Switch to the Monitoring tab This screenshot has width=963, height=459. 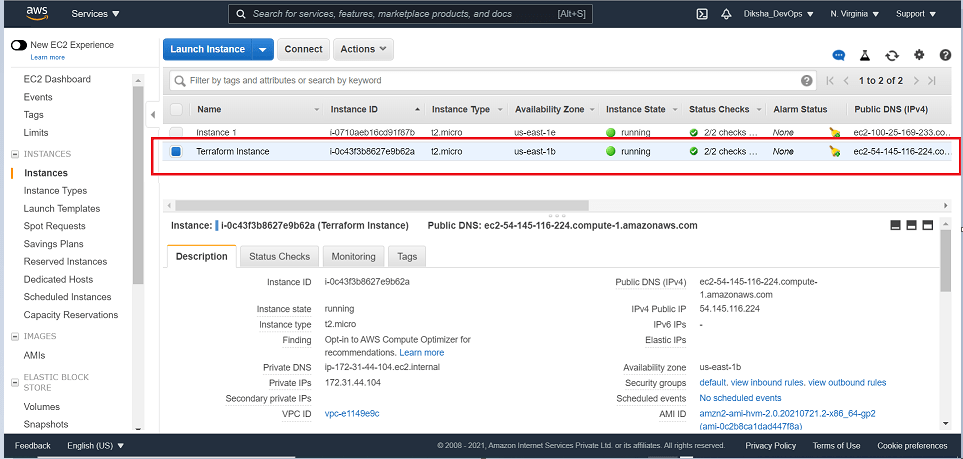coord(353,256)
